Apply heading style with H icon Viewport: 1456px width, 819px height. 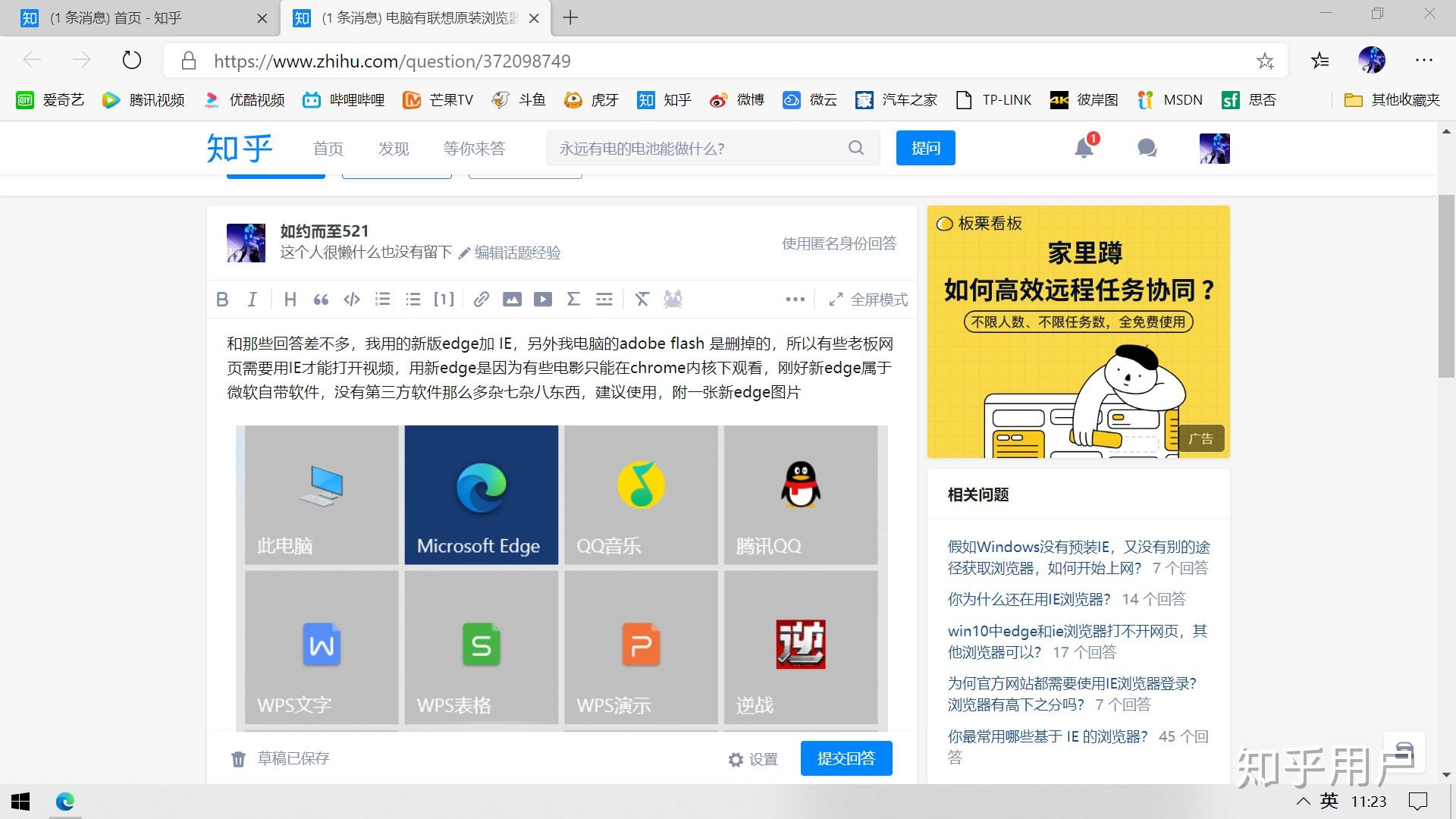(290, 300)
